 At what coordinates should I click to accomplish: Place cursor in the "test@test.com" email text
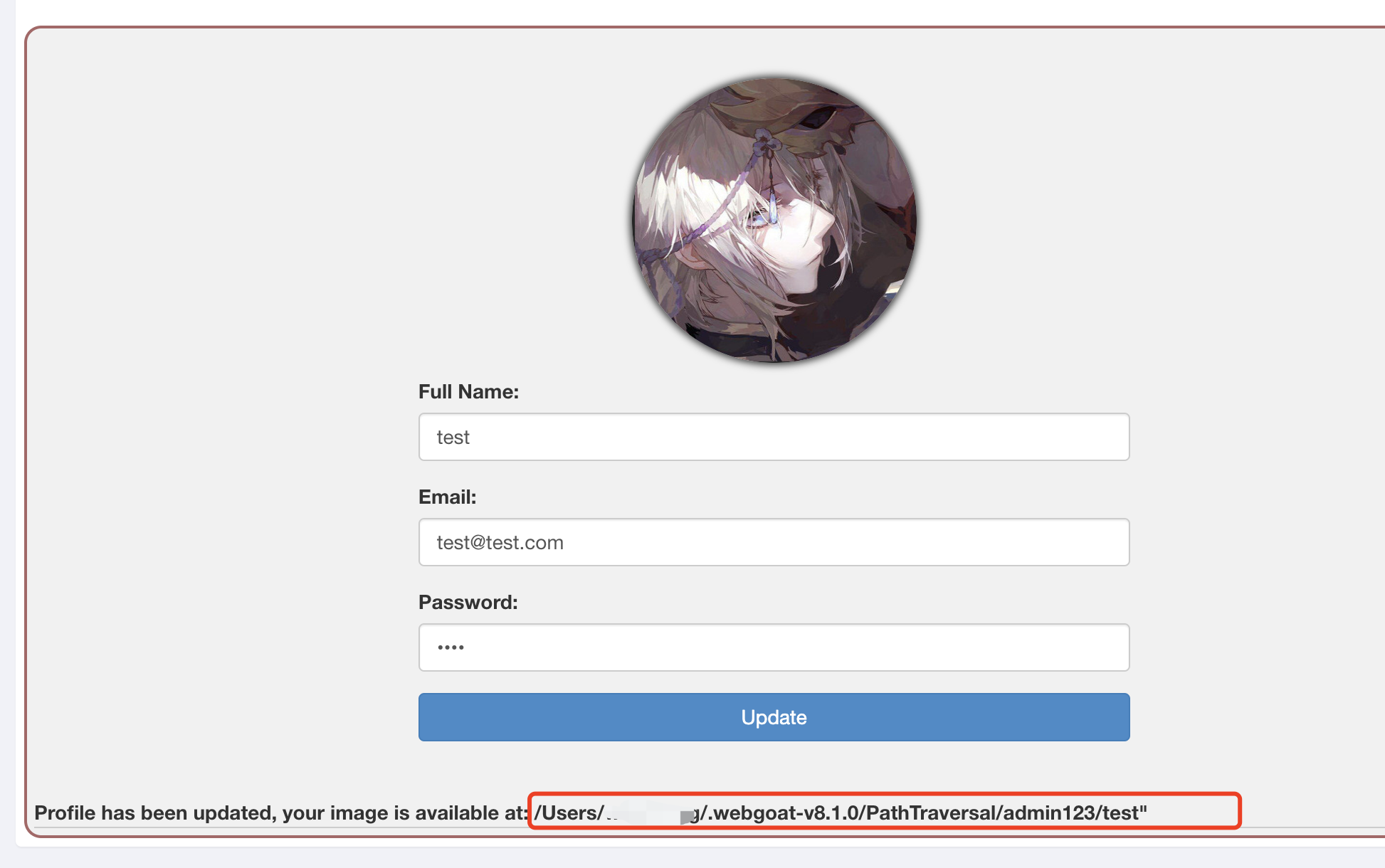coord(500,542)
